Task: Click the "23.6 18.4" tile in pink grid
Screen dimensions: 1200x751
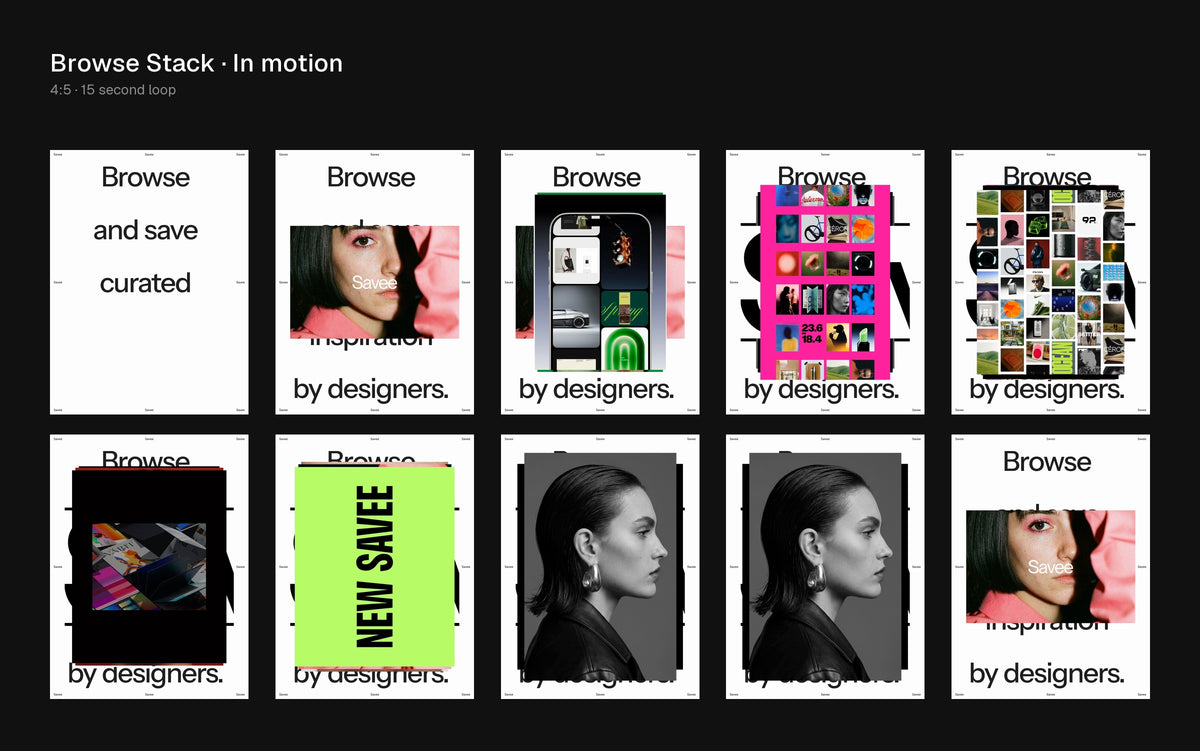Action: [x=812, y=337]
